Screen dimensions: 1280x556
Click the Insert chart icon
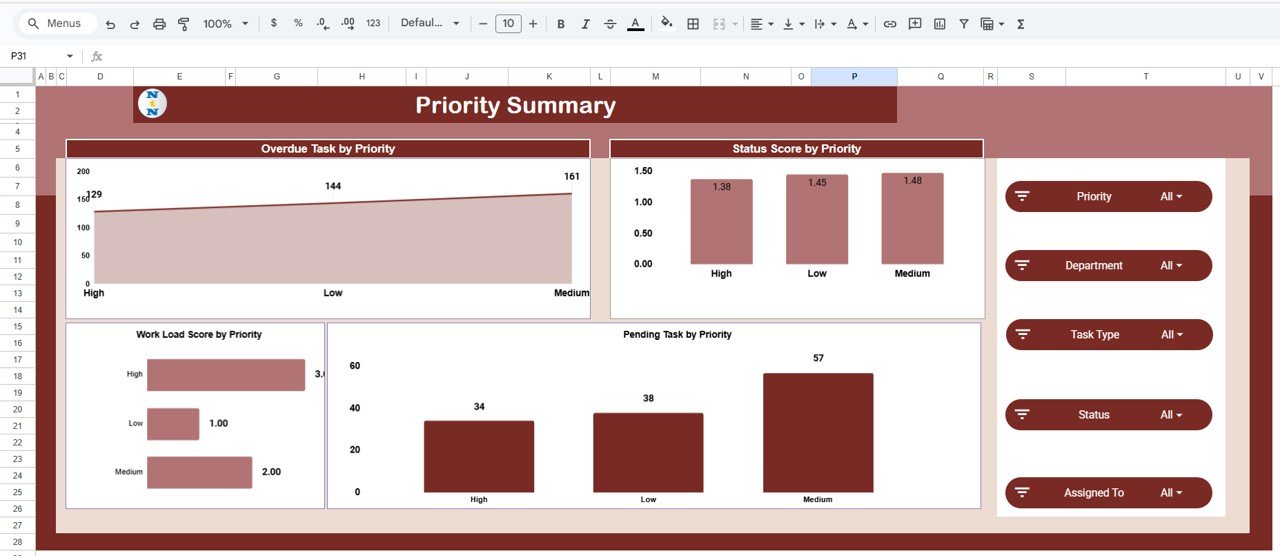939,24
